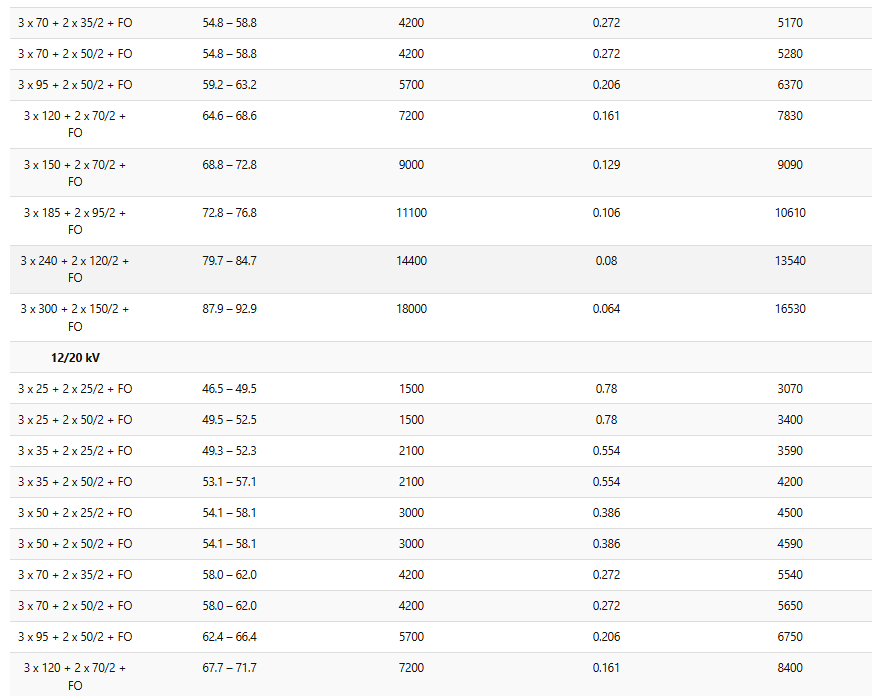Click the 3 x 240 + 2 x 120/2 + FO row label
This screenshot has width=880, height=696.
click(75, 269)
